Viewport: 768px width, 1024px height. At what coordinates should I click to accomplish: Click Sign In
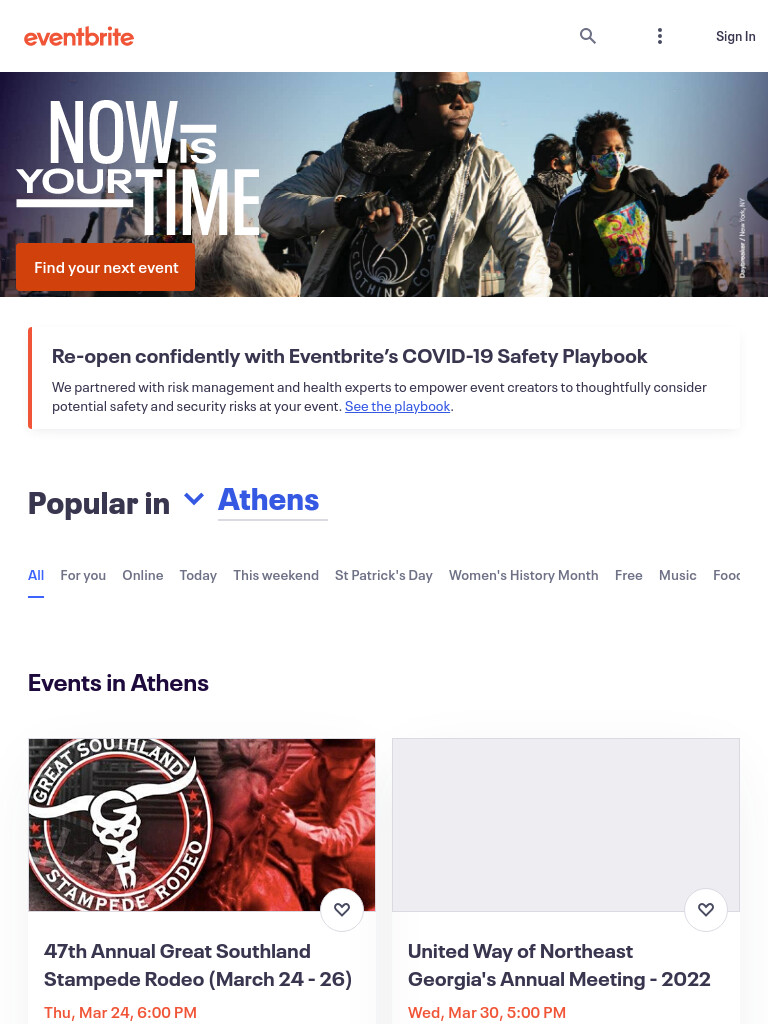[x=735, y=36]
